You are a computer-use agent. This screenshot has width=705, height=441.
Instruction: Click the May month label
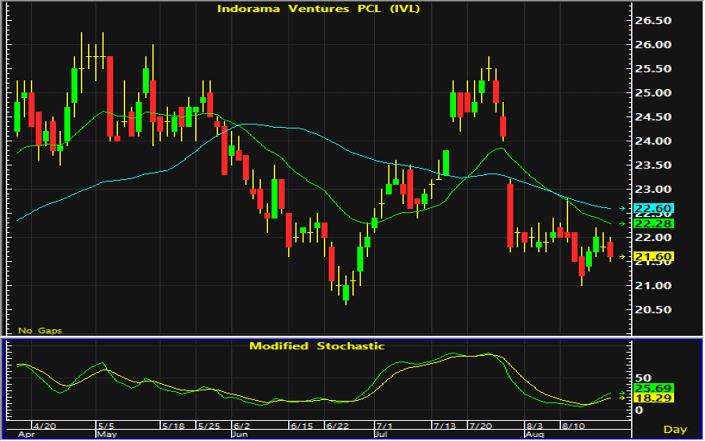click(x=107, y=435)
